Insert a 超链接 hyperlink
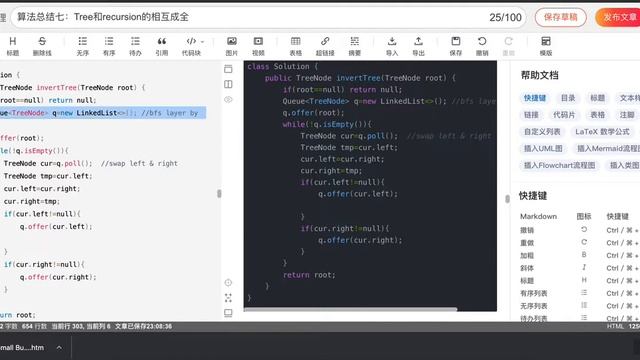This screenshot has height=360, width=640. pos(325,46)
